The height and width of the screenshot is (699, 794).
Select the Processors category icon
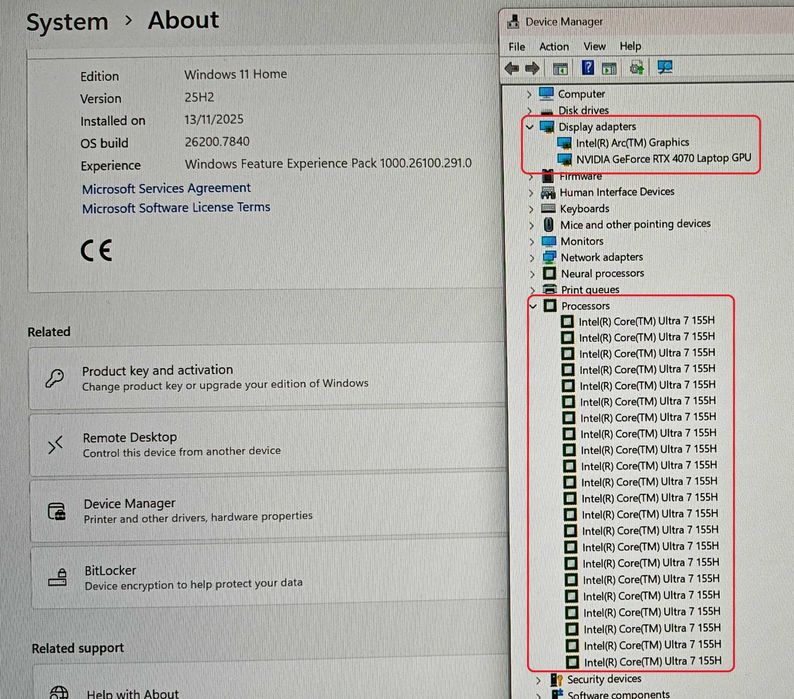[550, 305]
